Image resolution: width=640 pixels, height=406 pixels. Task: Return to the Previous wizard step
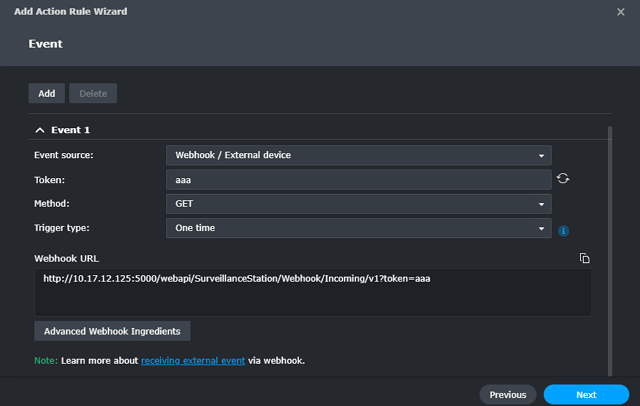[508, 395]
